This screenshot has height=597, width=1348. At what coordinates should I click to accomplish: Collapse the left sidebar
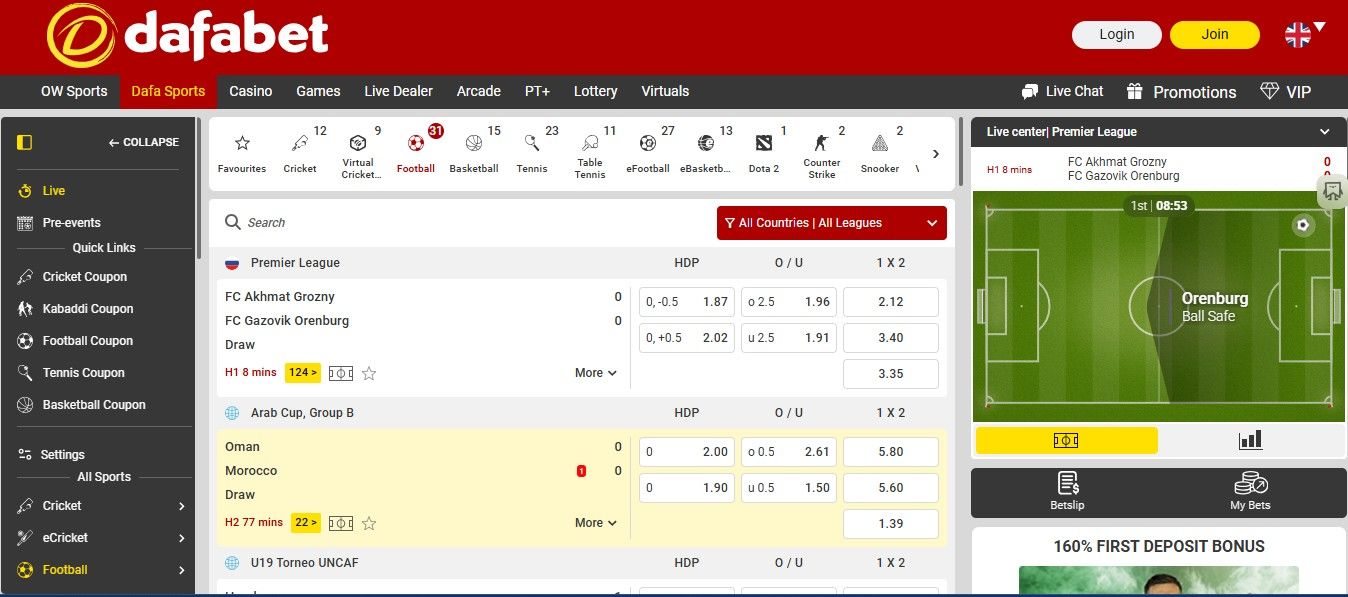pyautogui.click(x=143, y=142)
